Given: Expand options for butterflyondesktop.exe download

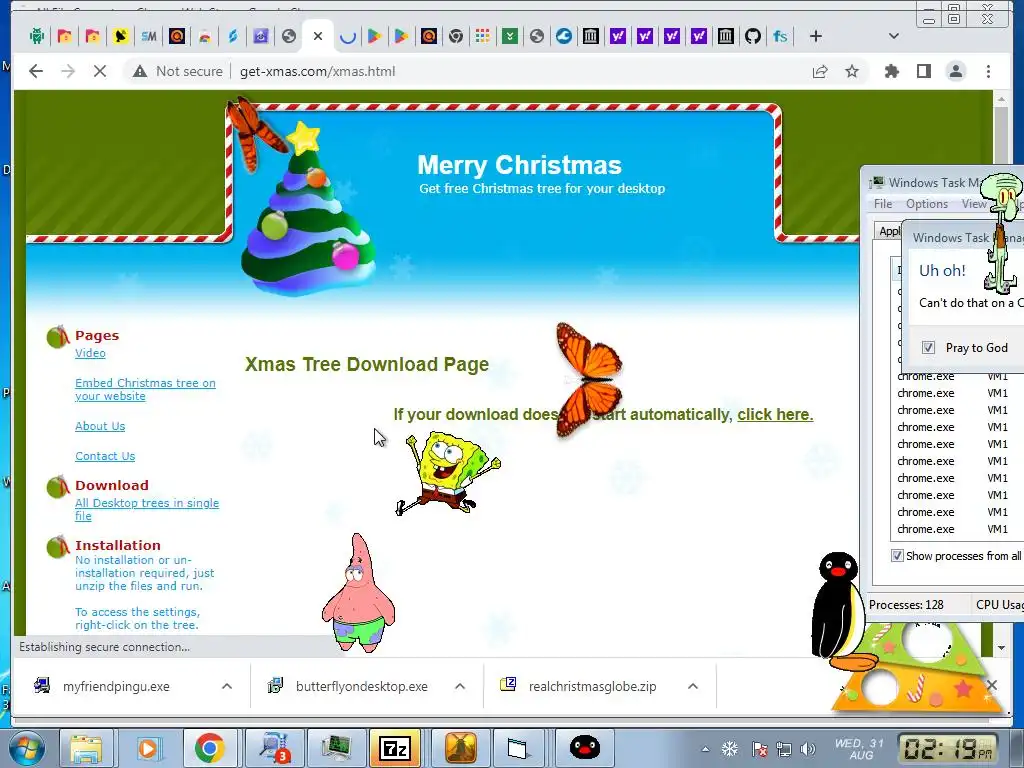Looking at the screenshot, I should [x=460, y=686].
